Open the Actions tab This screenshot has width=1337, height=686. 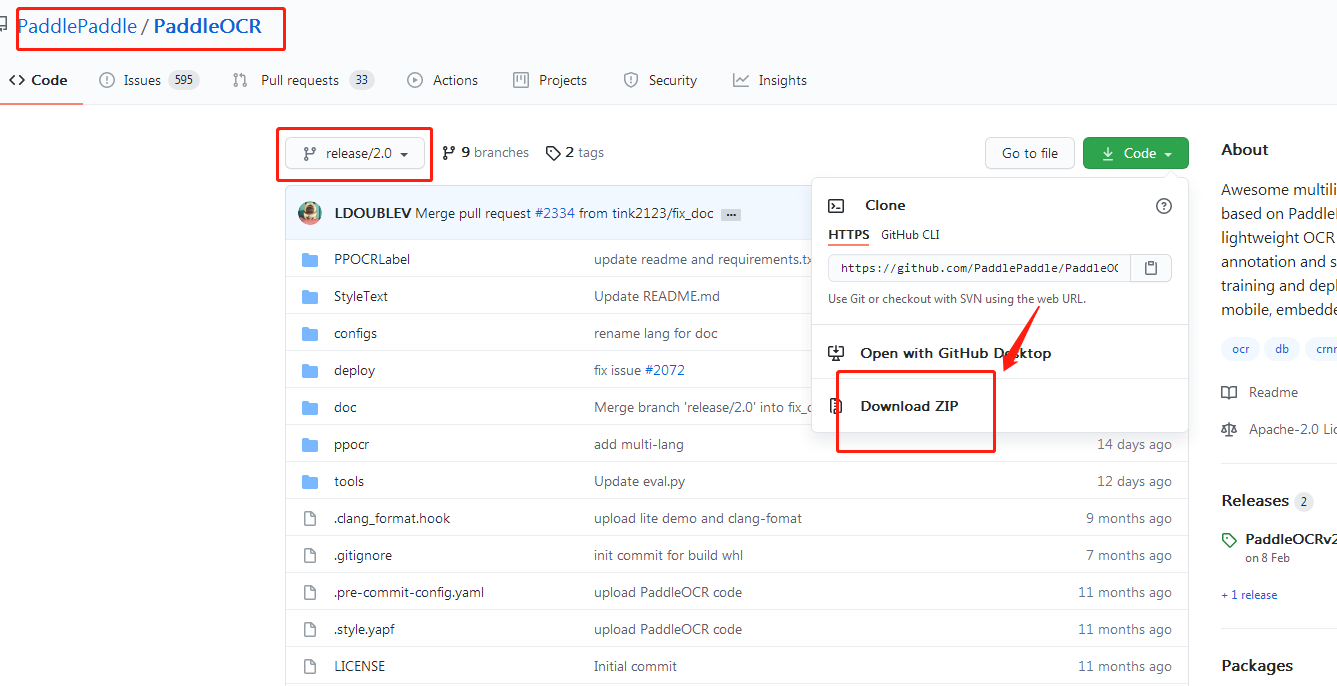(x=443, y=80)
